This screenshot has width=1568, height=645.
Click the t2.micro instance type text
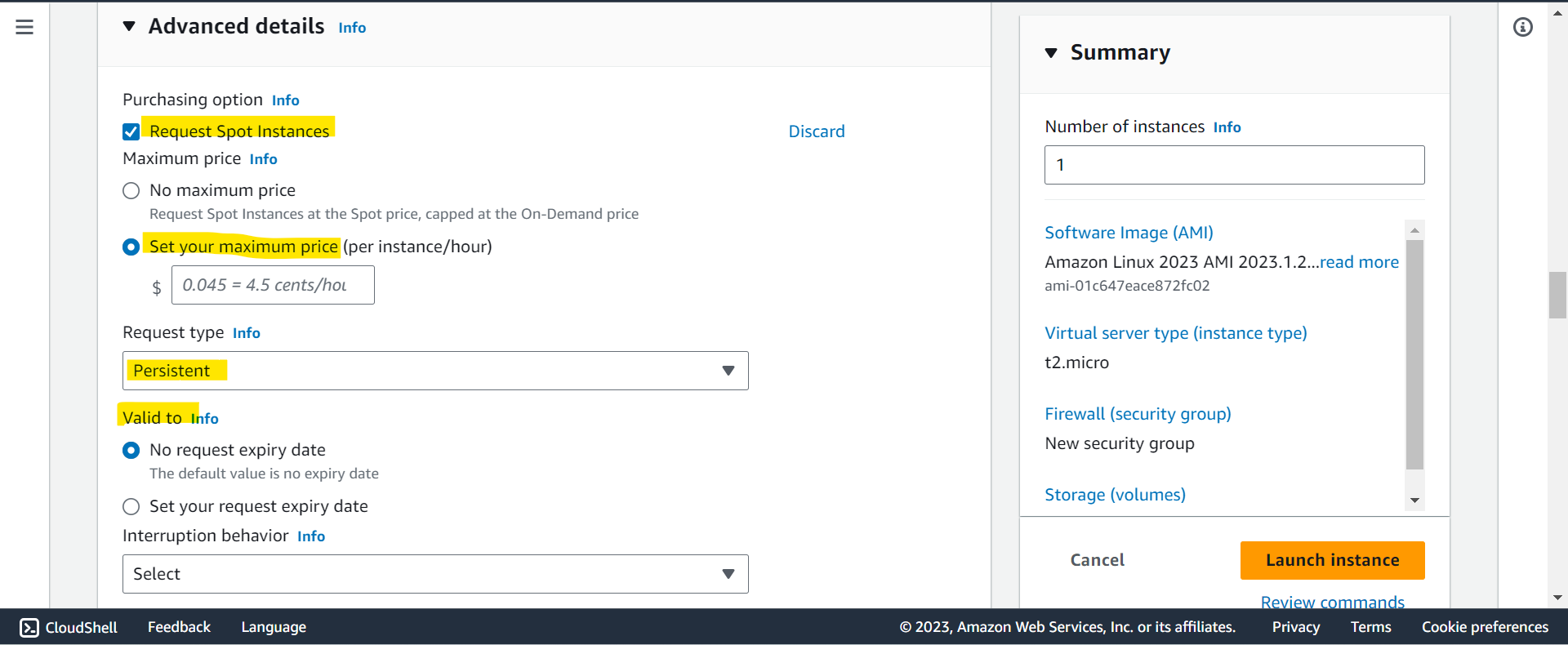1076,363
